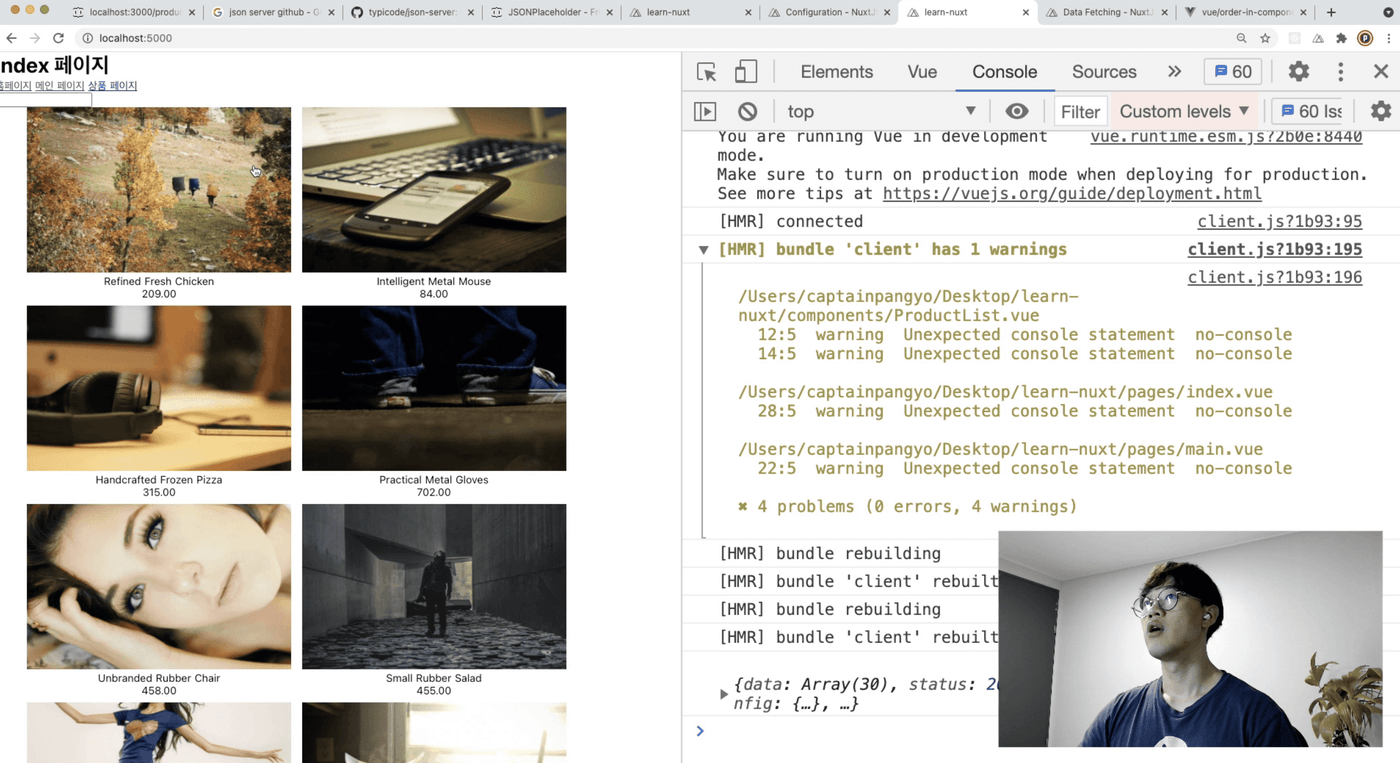Activate the inspect element picker icon
This screenshot has width=1400, height=763.
click(x=707, y=72)
